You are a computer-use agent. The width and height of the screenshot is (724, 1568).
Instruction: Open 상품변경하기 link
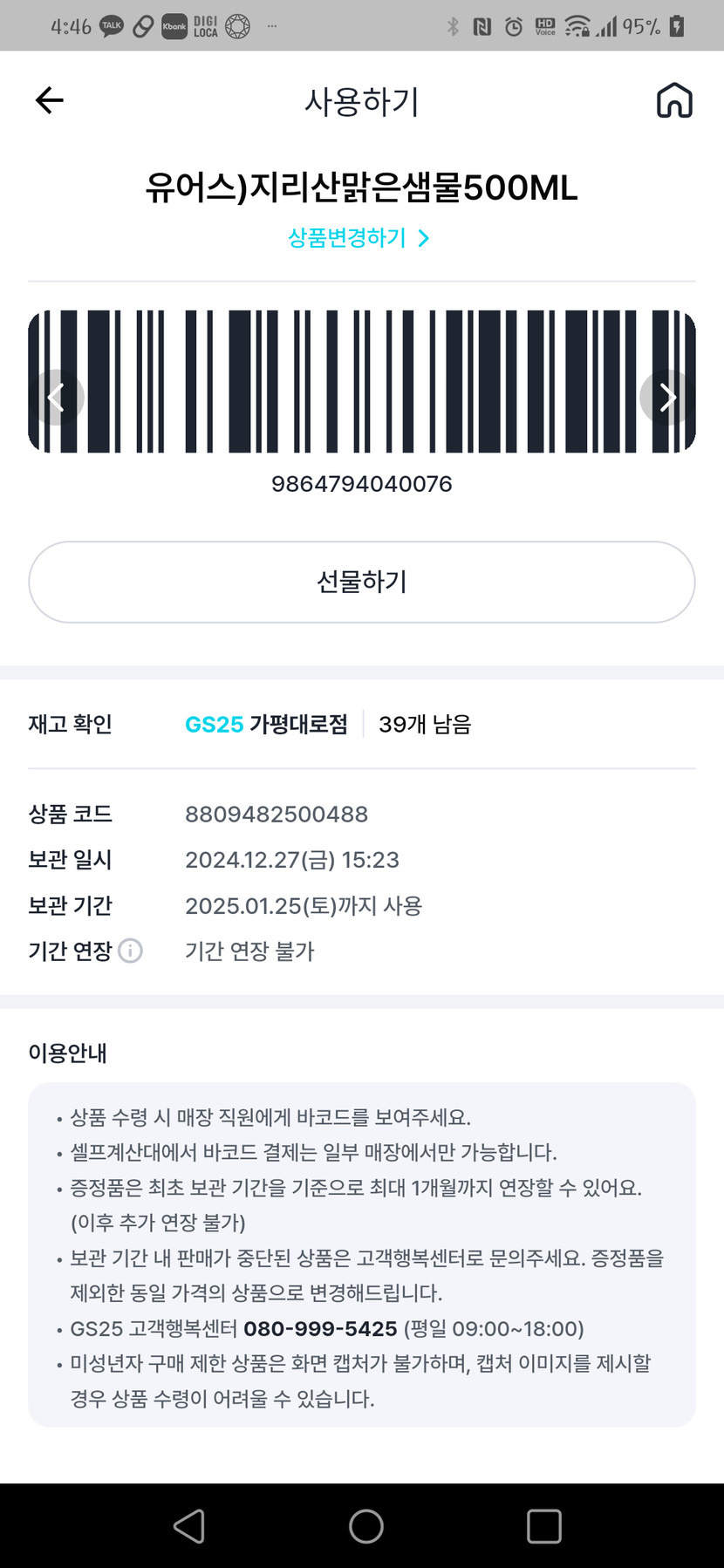pyautogui.click(x=359, y=237)
